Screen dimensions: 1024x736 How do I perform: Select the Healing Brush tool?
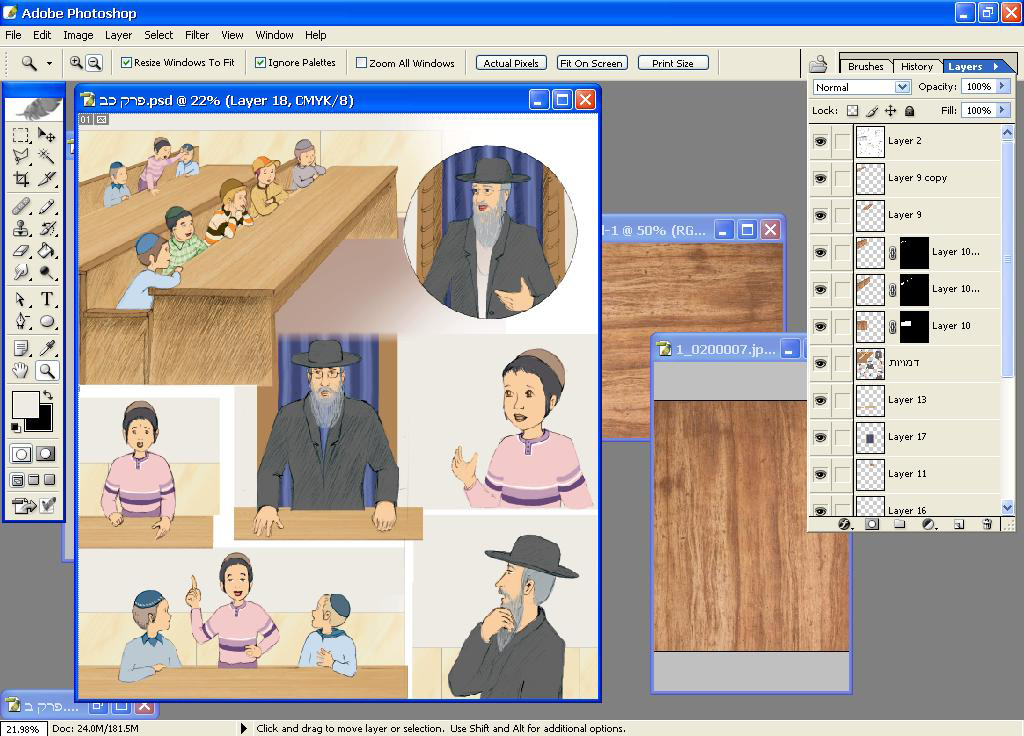[x=21, y=206]
